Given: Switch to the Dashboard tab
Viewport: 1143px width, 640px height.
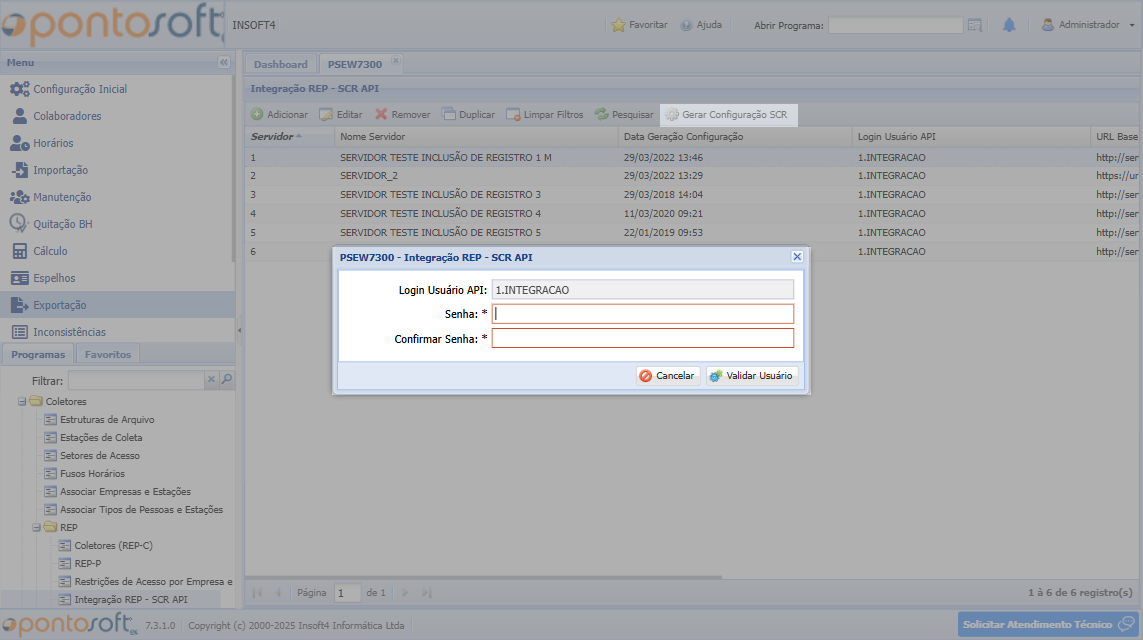Looking at the screenshot, I should pyautogui.click(x=280, y=63).
